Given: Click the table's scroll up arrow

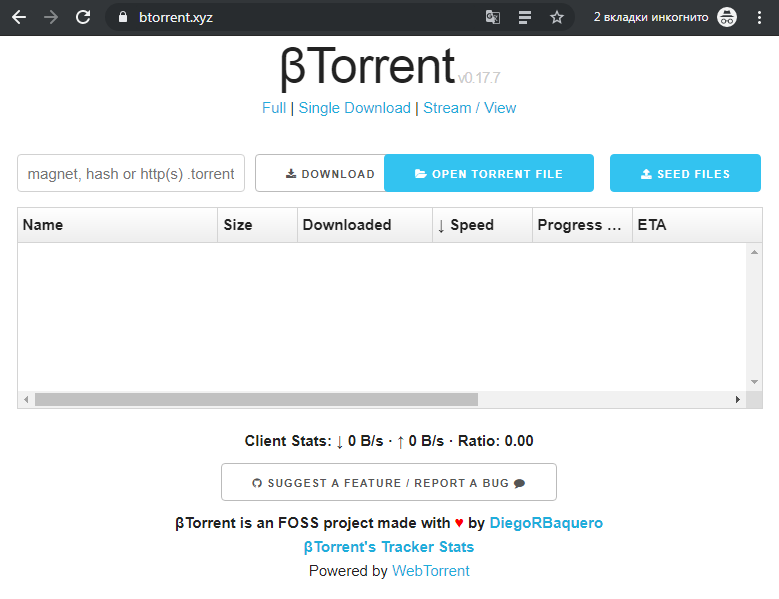Looking at the screenshot, I should [x=754, y=252].
